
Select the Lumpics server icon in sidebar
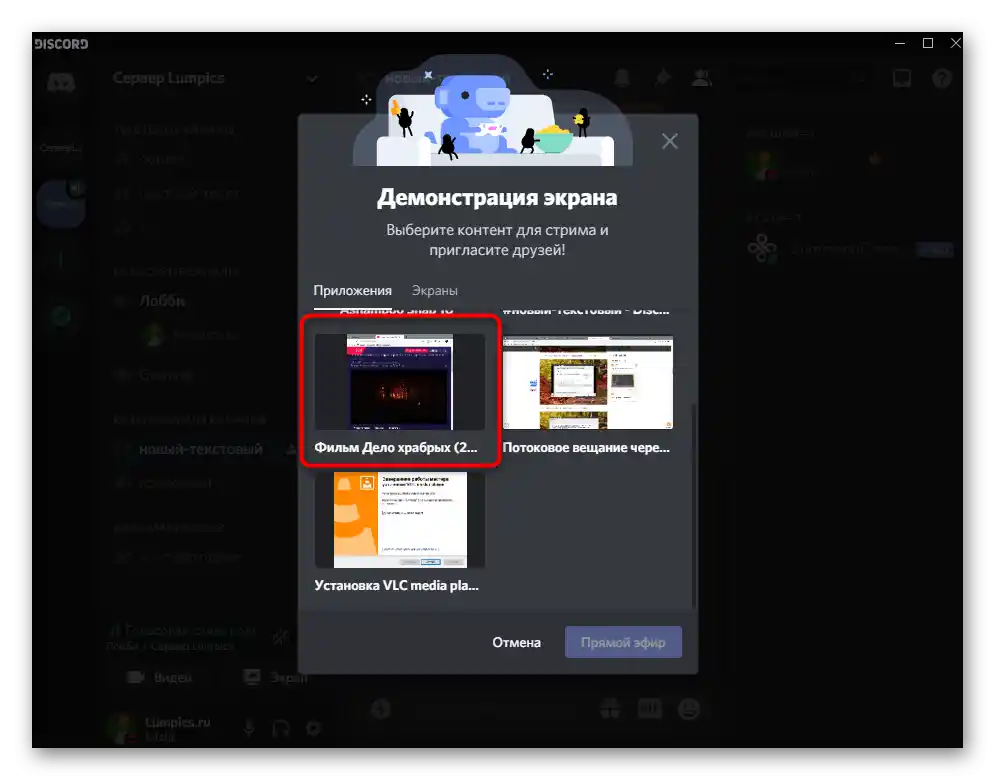coord(61,203)
